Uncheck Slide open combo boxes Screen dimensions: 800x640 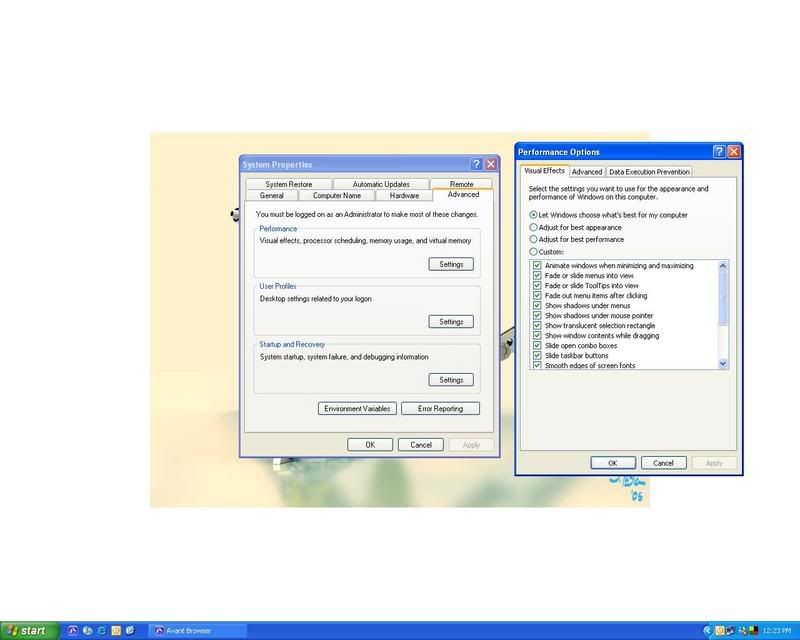[x=537, y=345]
